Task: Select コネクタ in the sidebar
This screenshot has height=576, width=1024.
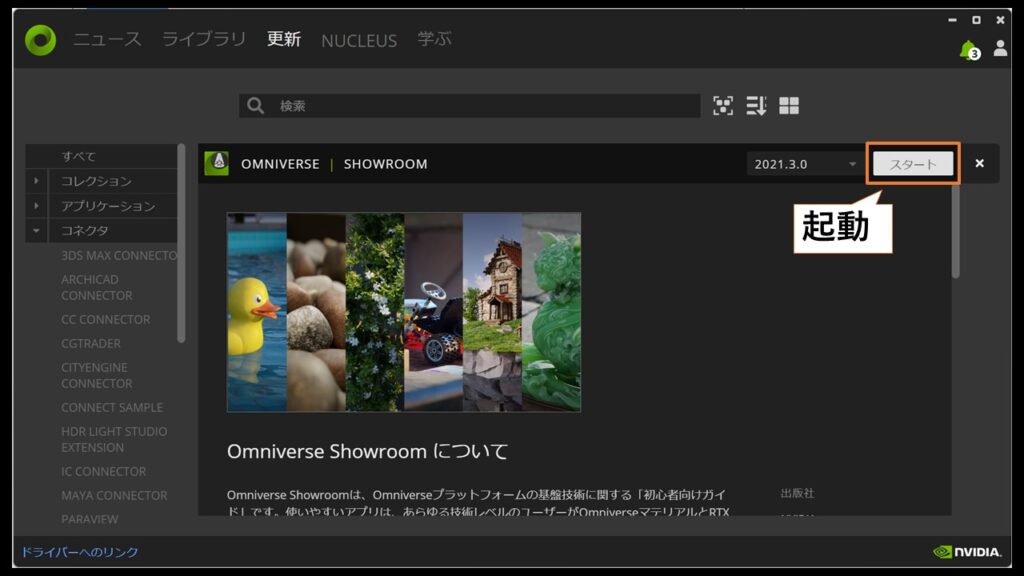Action: pyautogui.click(x=85, y=231)
